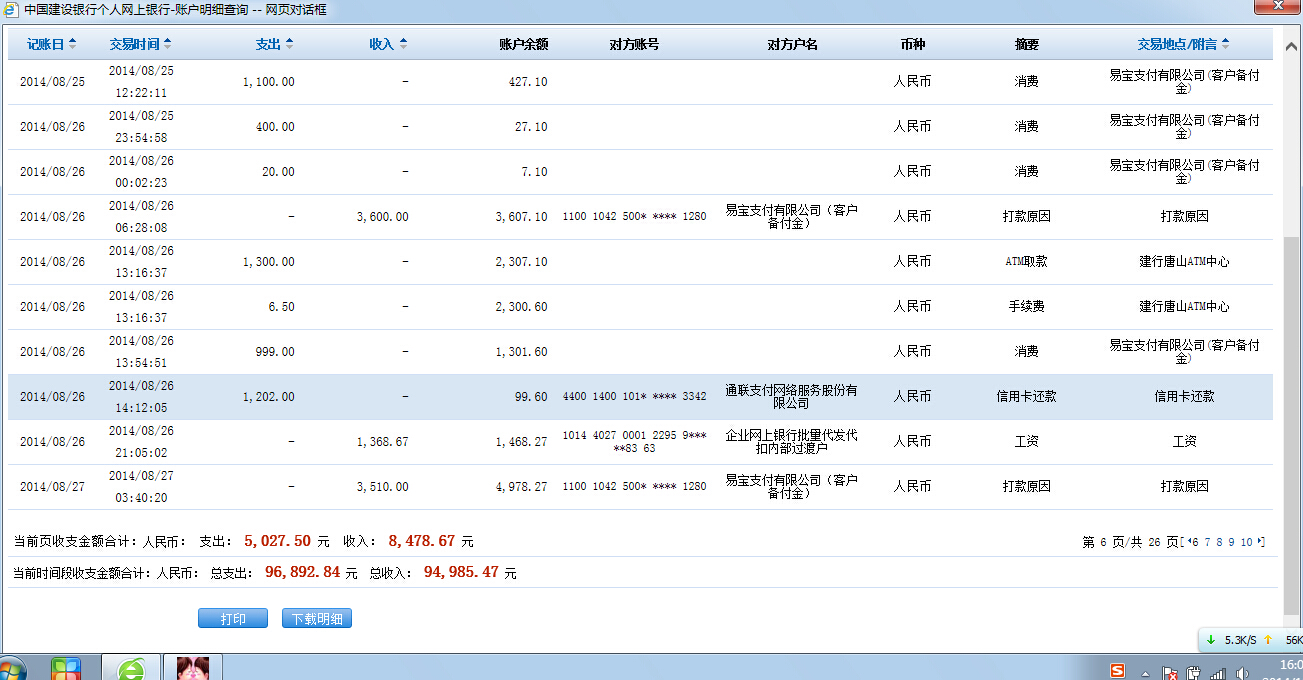Sort transactions by 交易时间 header
This screenshot has height=680, width=1303.
(x=140, y=44)
